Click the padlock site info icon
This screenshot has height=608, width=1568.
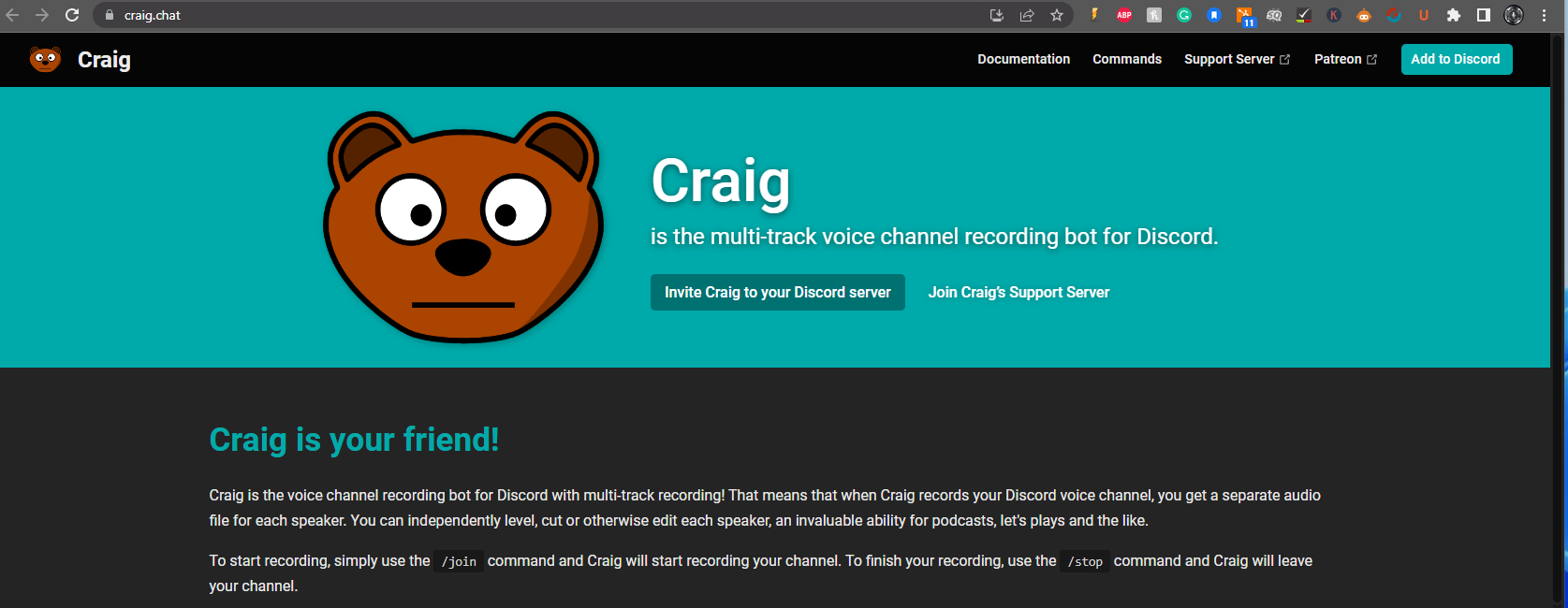point(110,15)
